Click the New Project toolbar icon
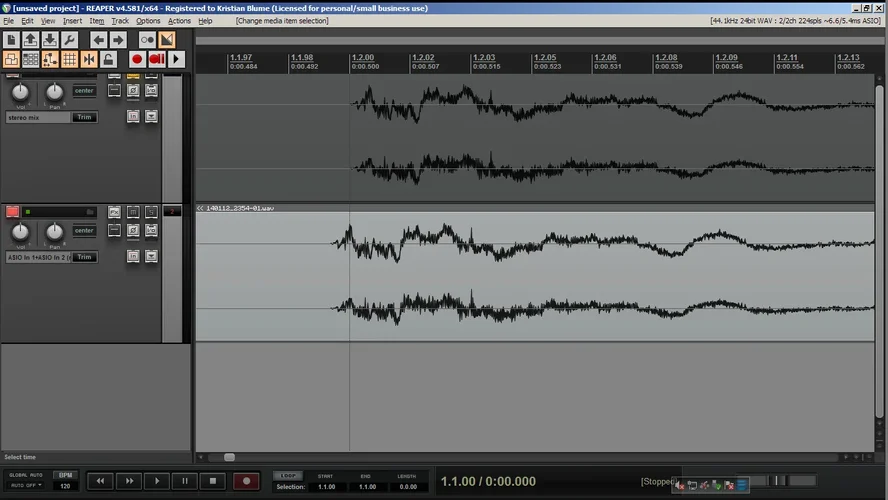This screenshot has height=500, width=888. (x=11, y=40)
